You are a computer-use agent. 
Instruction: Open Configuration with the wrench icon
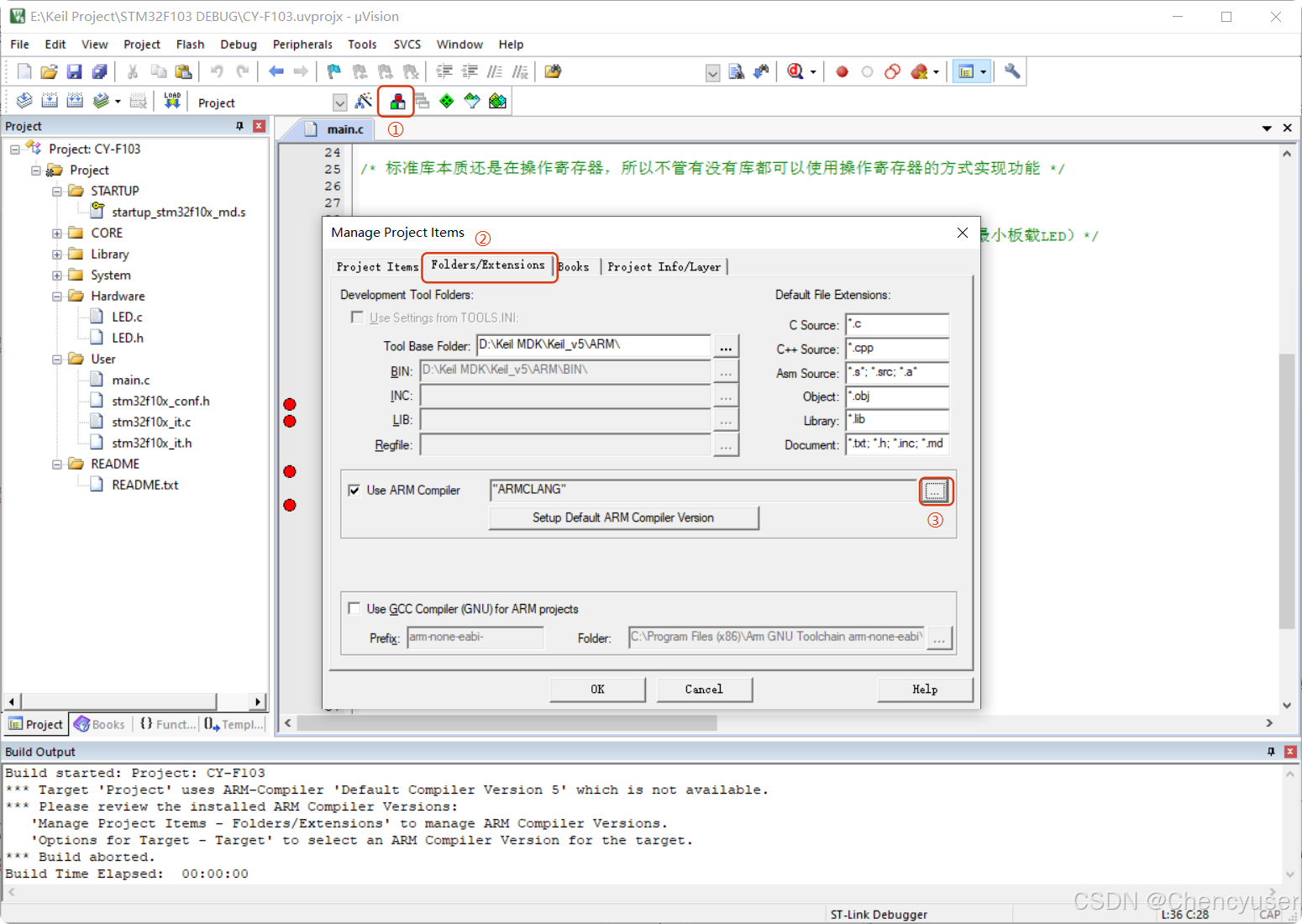point(1012,72)
